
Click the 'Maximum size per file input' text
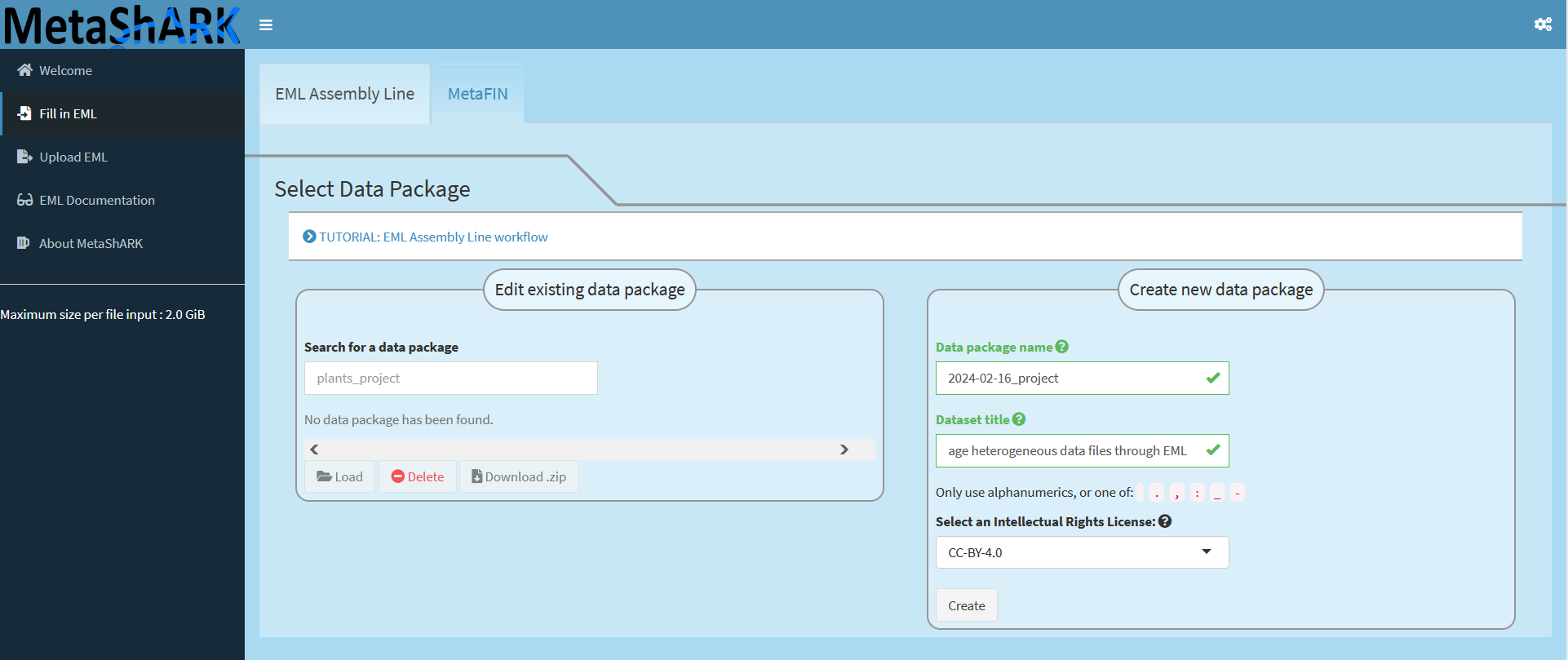103,314
